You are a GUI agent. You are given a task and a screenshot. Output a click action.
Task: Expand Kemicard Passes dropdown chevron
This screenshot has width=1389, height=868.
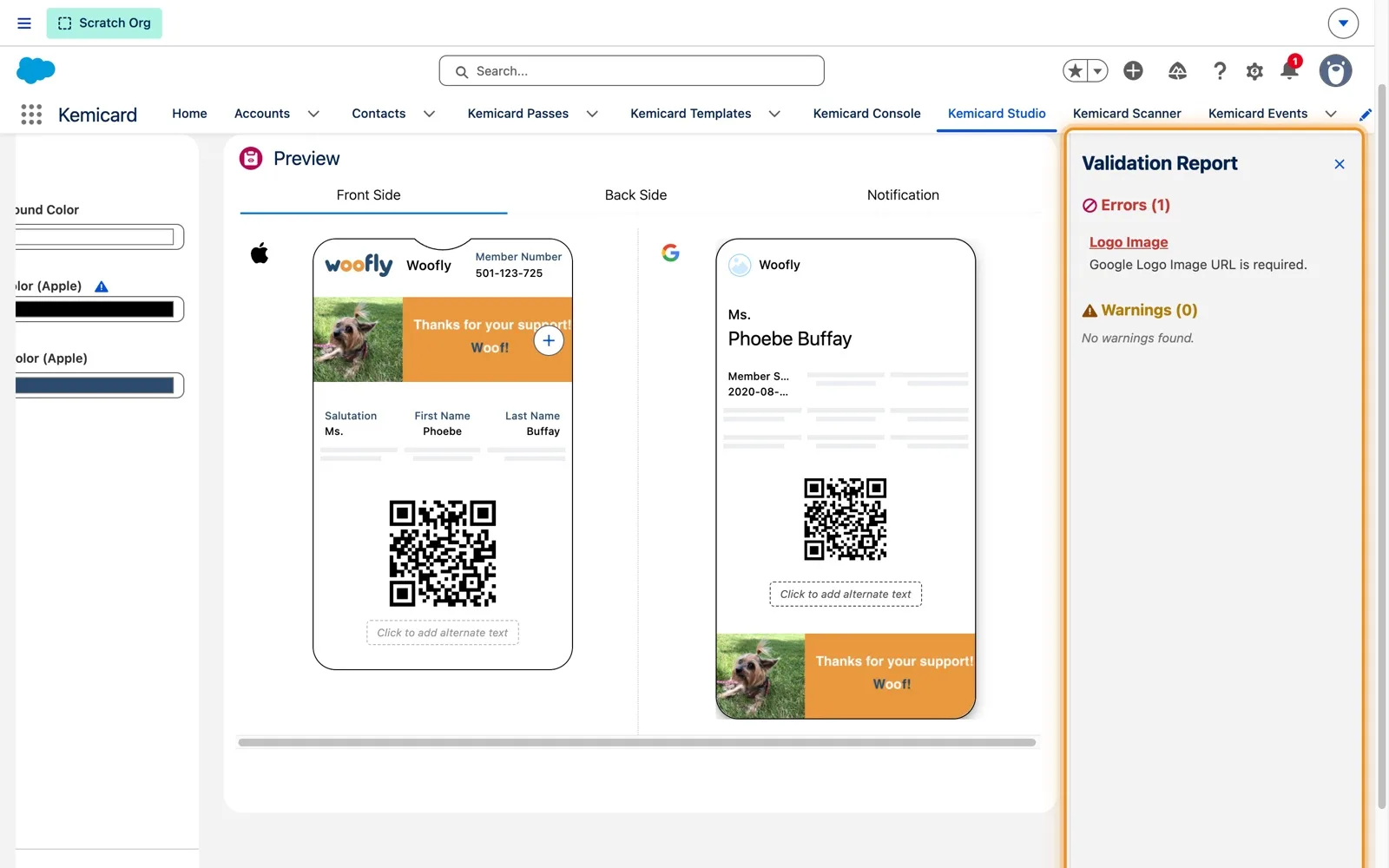592,114
